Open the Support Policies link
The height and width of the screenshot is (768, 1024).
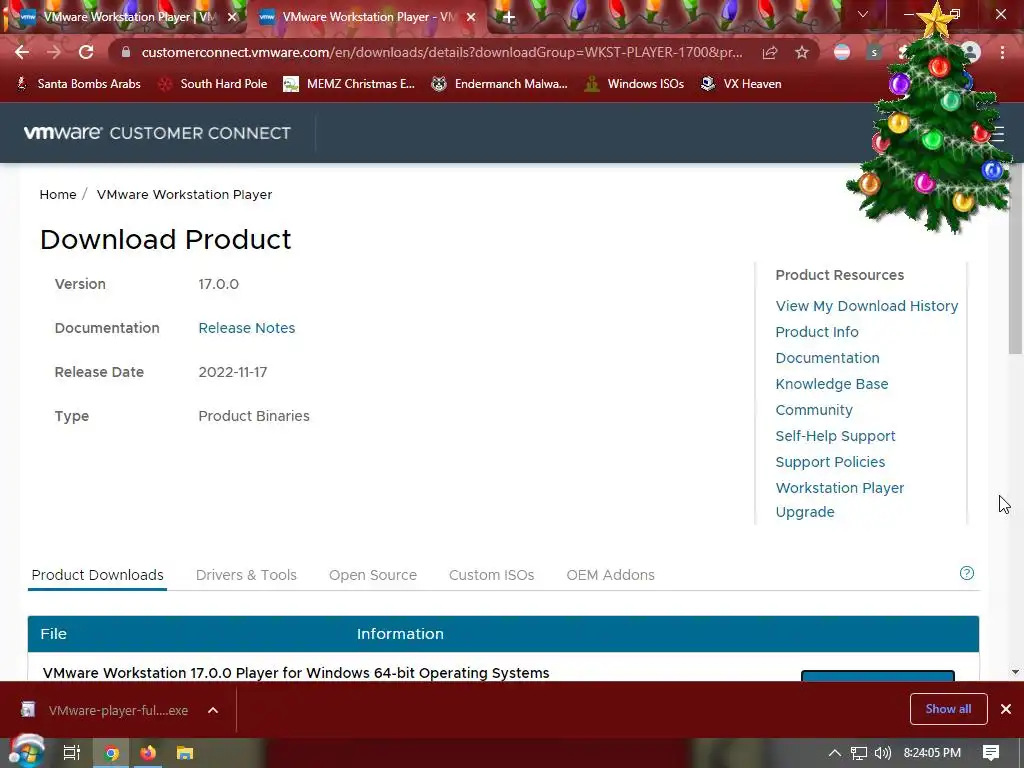pyautogui.click(x=830, y=462)
